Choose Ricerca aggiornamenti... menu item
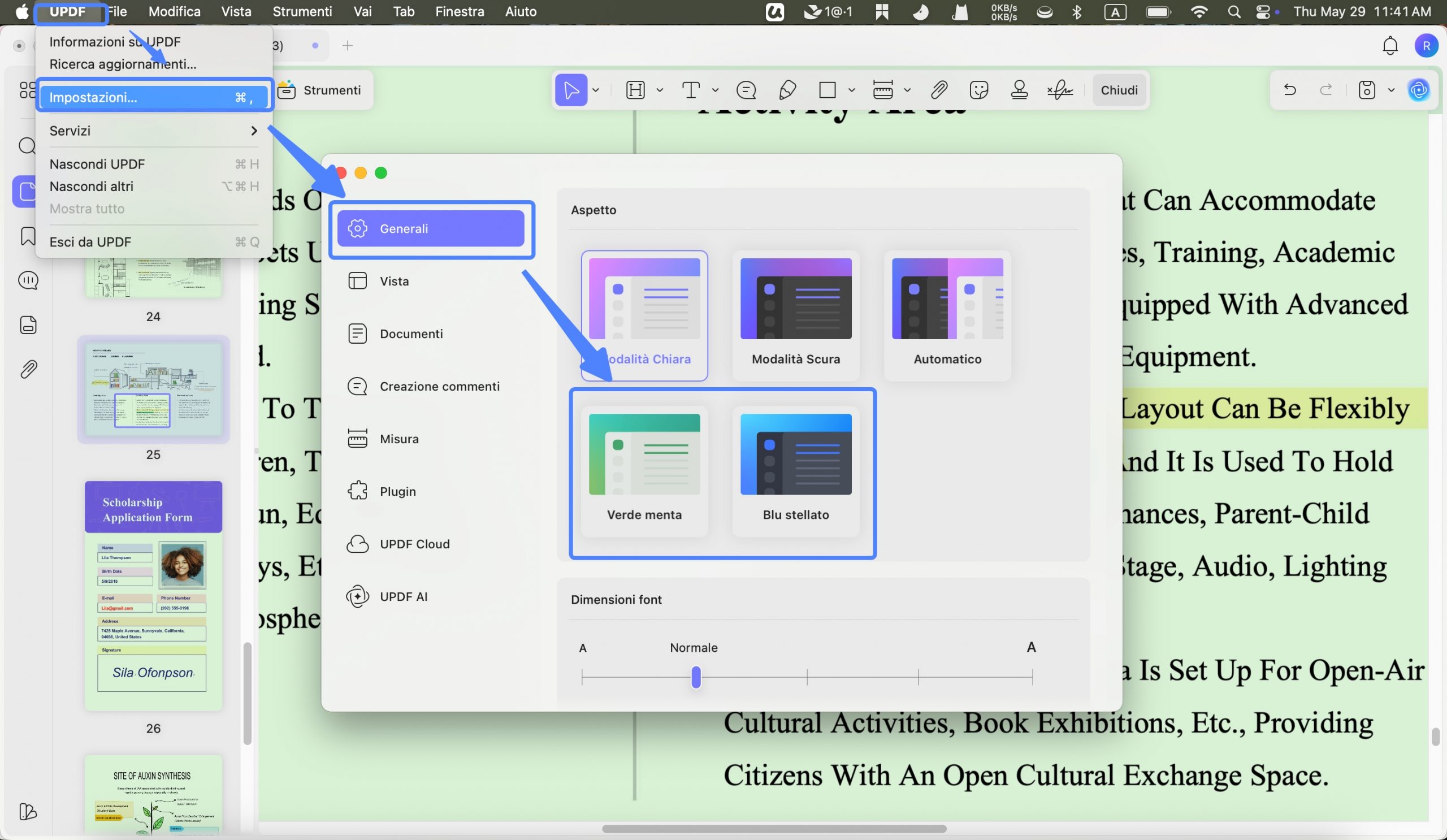The width and height of the screenshot is (1447, 840). tap(154, 64)
